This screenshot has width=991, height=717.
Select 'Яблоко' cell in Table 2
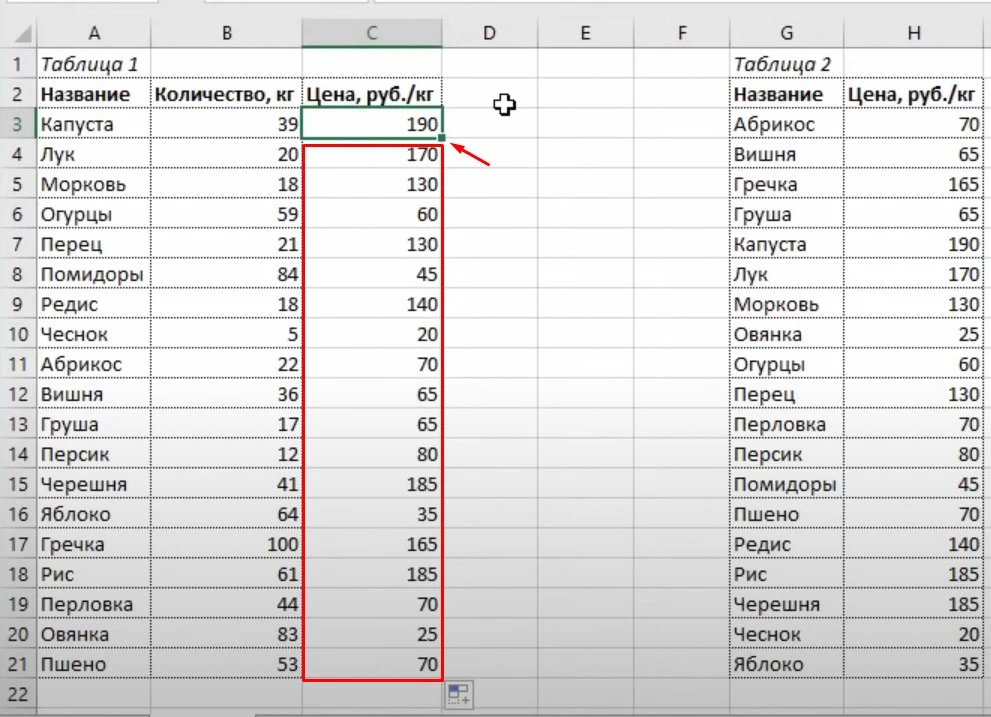pos(786,664)
